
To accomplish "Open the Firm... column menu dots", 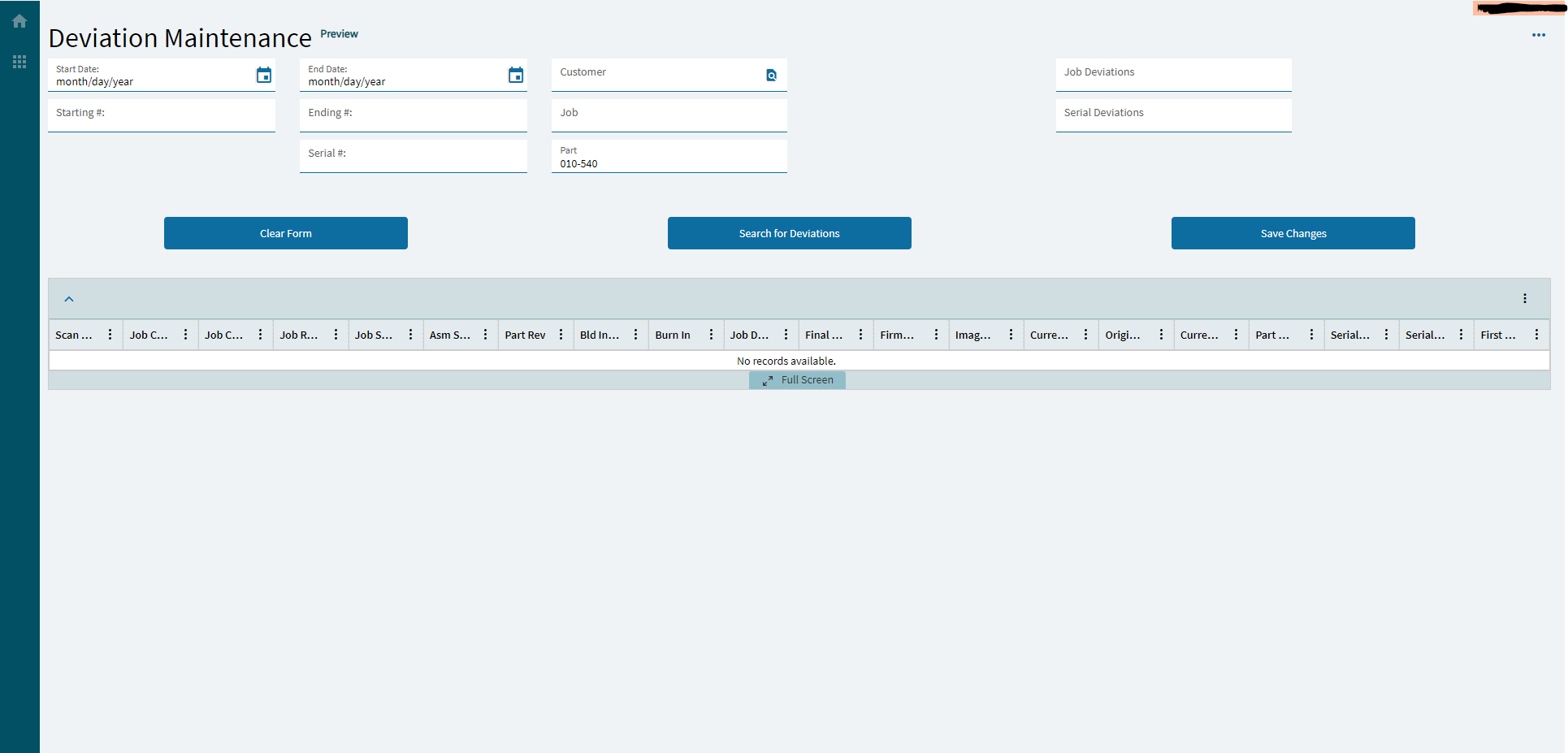I will (x=936, y=335).
